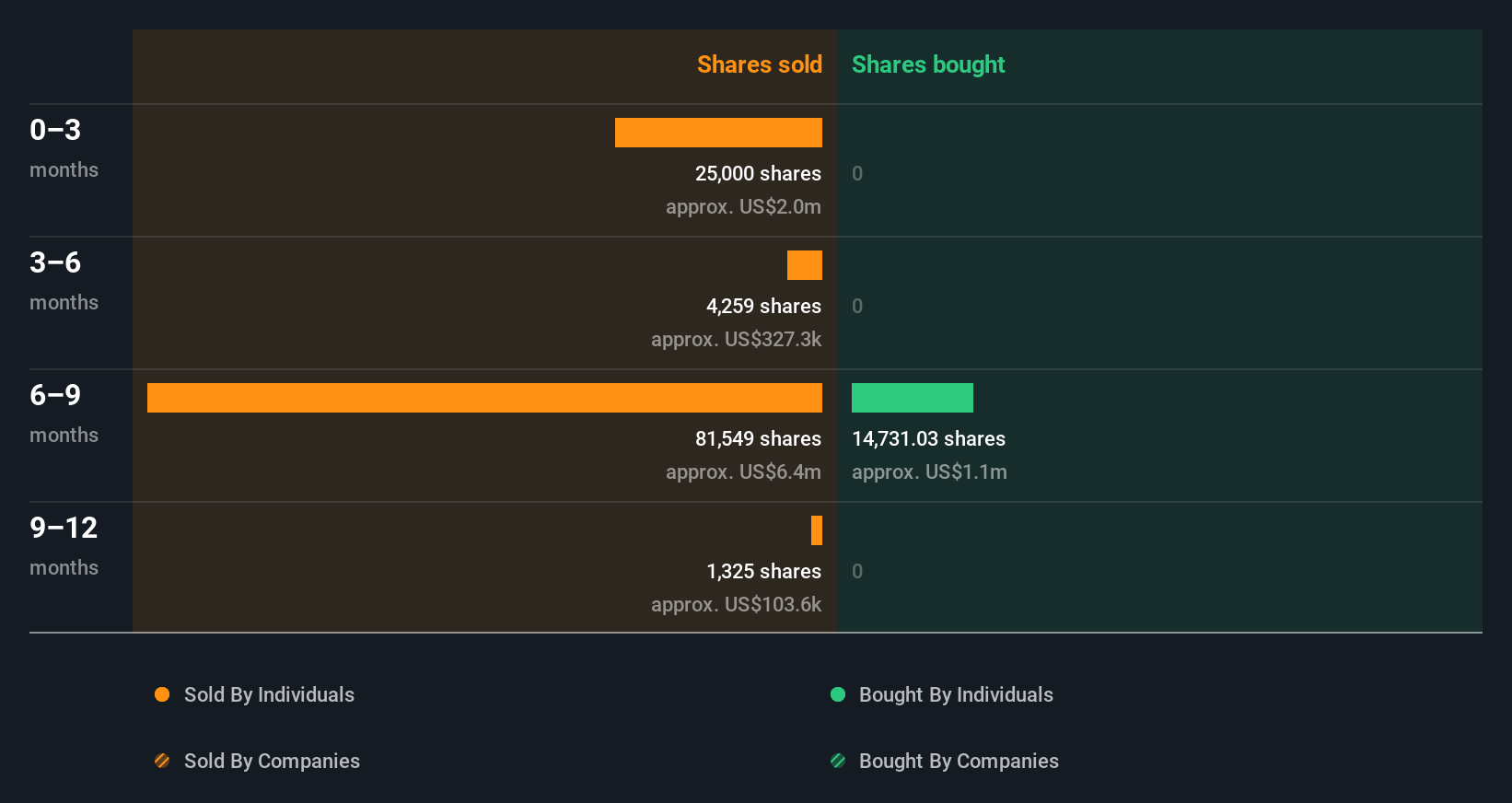
Task: Select the 9–12 months row label
Action: click(64, 546)
